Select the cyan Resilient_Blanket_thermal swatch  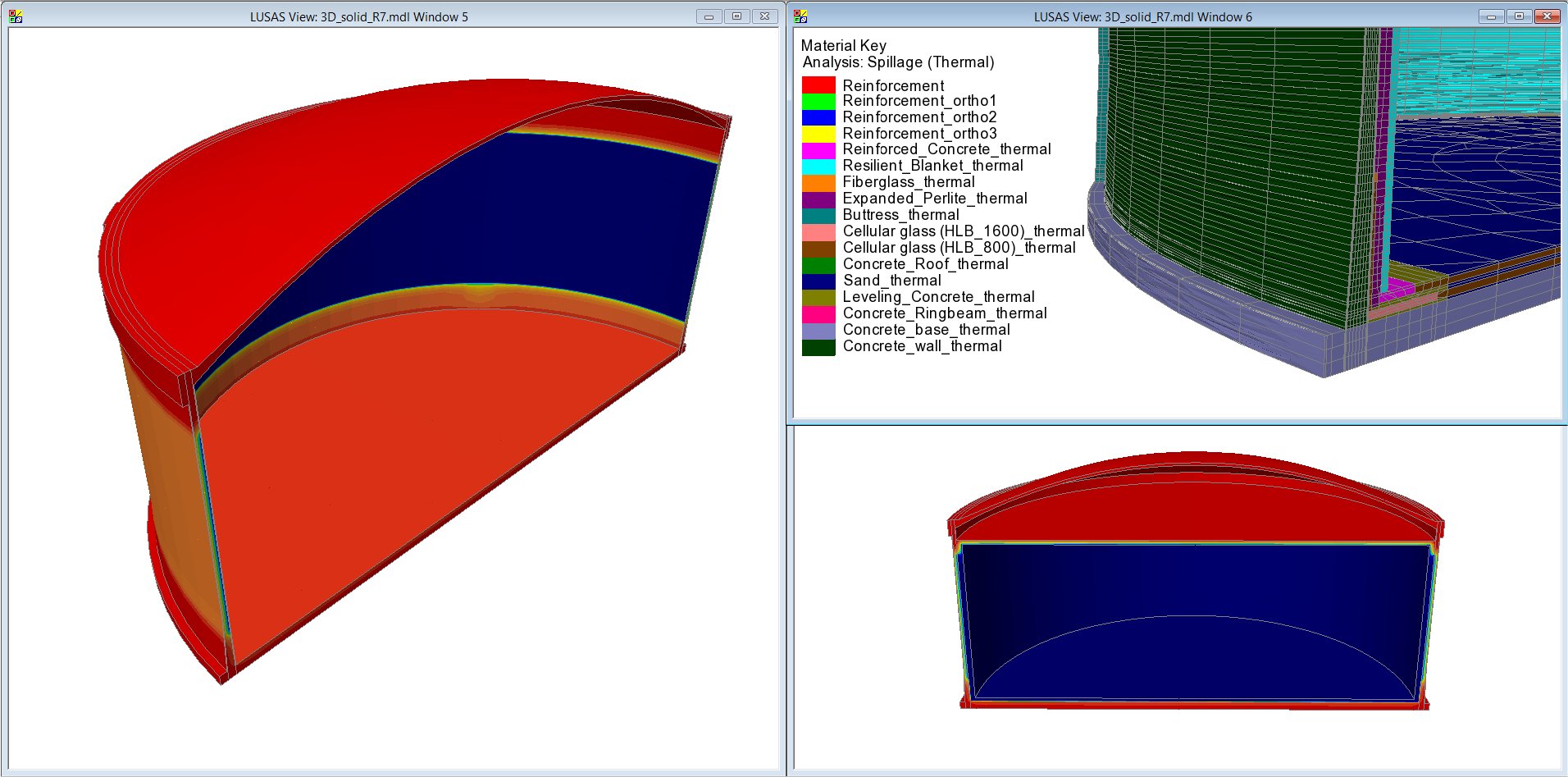point(818,167)
